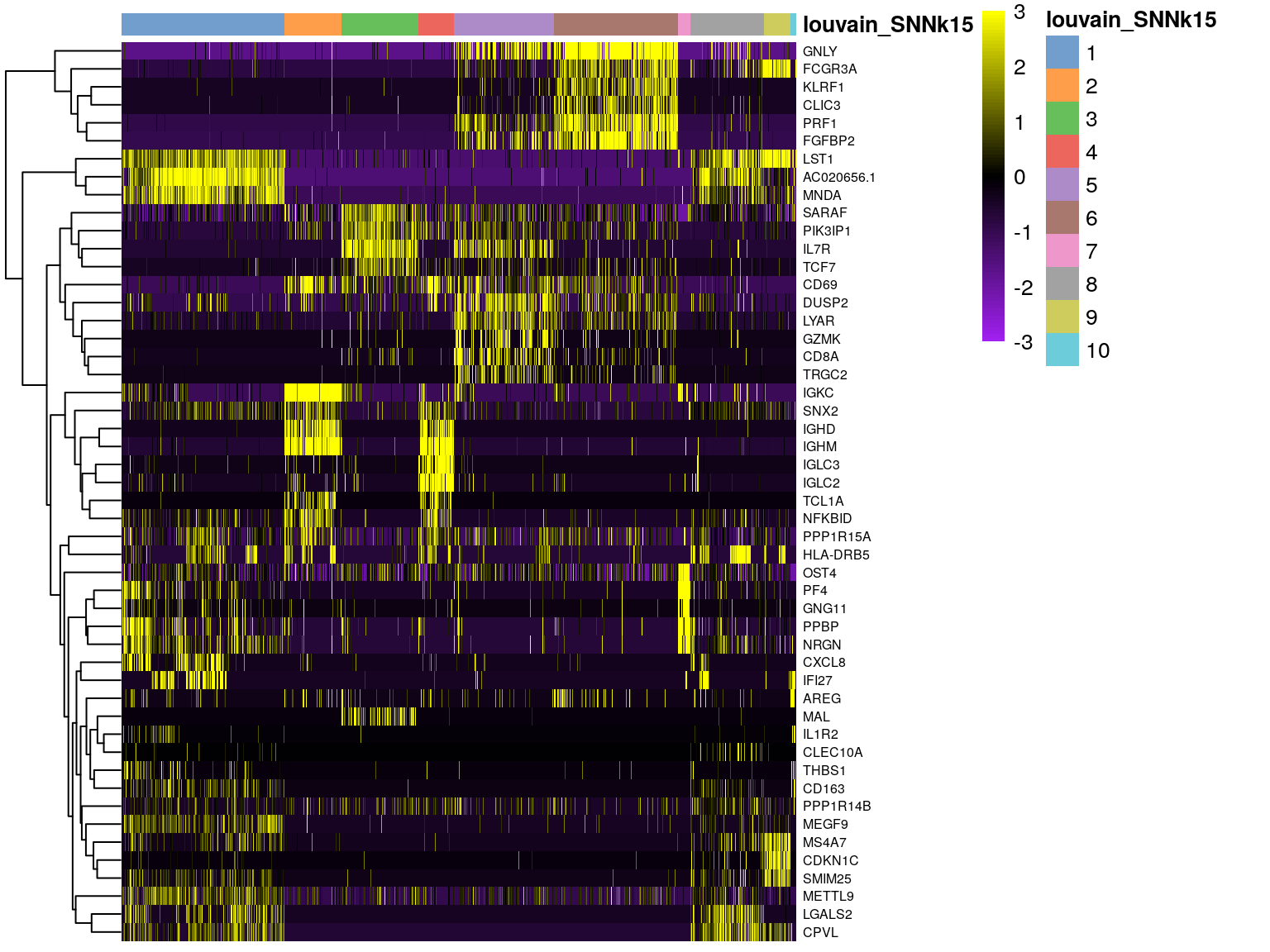Click the MS4A7 gene row label
The width and height of the screenshot is (1270, 952).
click(824, 843)
